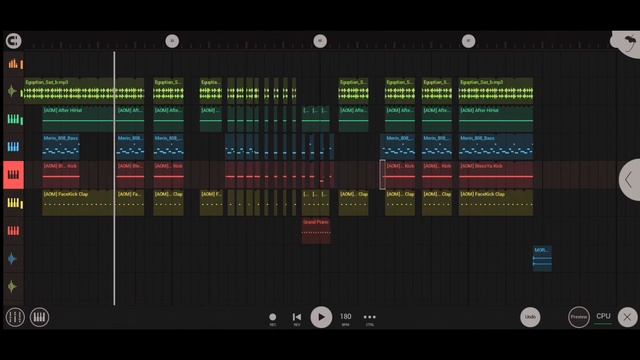Tap the Undo button
Viewport: 640px width, 360px height.
[530, 317]
